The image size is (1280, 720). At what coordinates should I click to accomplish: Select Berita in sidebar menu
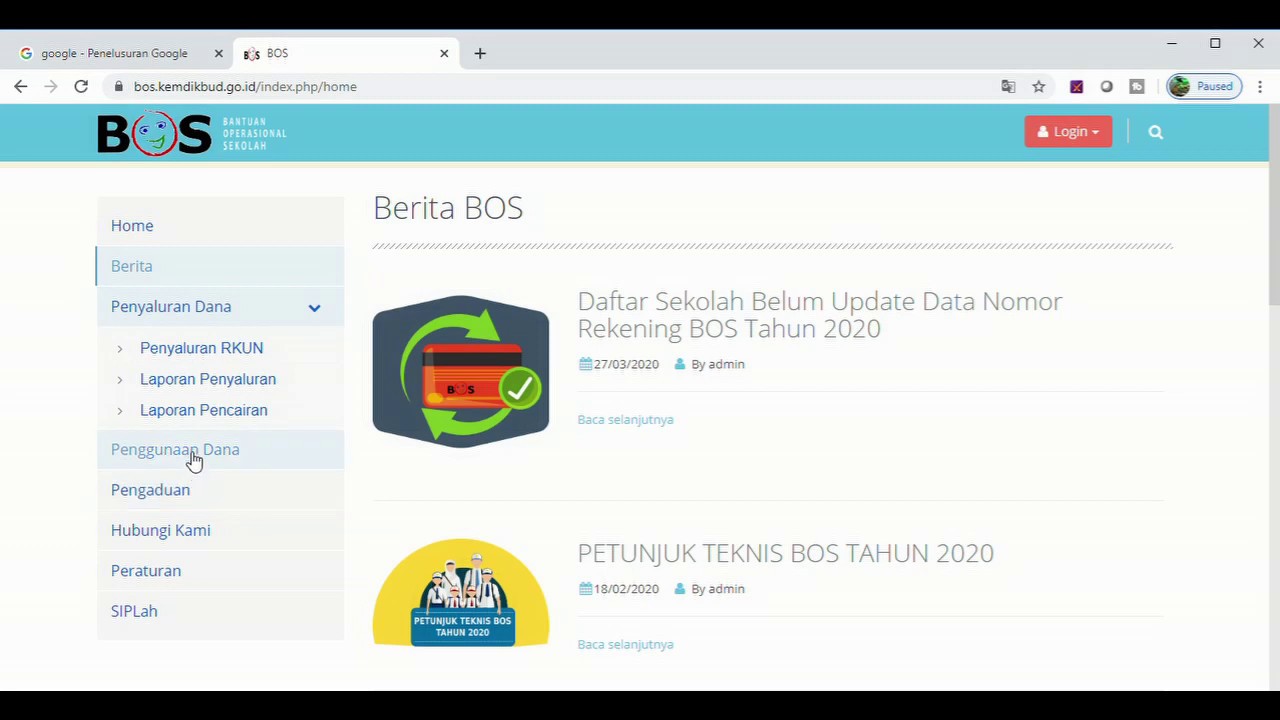[132, 266]
